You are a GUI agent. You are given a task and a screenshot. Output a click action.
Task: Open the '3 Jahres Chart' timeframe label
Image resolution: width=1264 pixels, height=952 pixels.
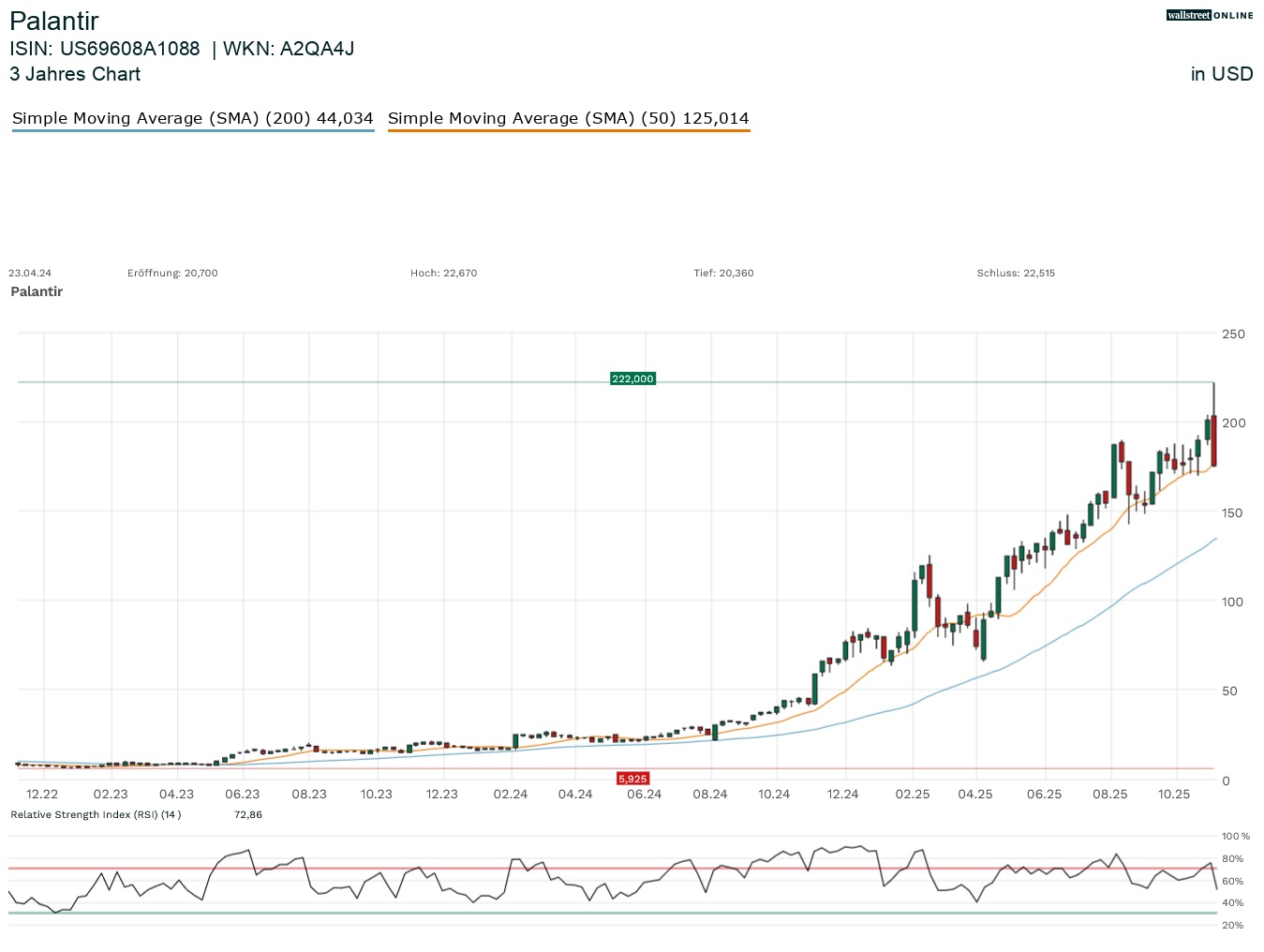(x=75, y=74)
